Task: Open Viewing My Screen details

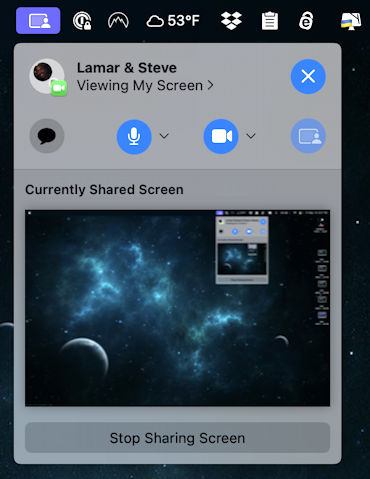Action: point(145,86)
